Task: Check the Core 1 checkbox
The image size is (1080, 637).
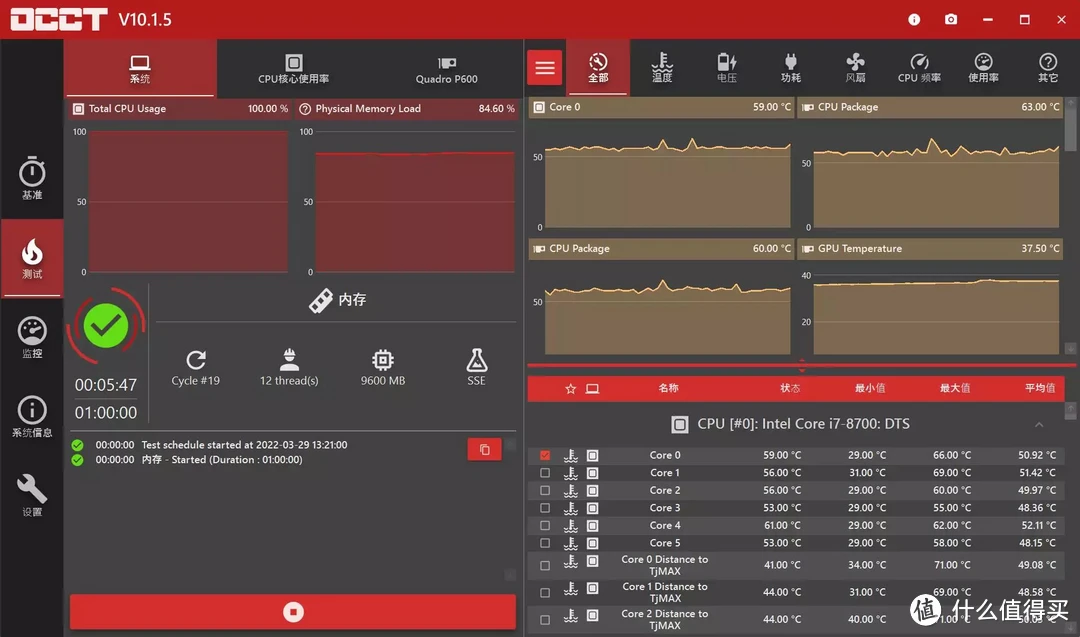Action: (x=545, y=473)
